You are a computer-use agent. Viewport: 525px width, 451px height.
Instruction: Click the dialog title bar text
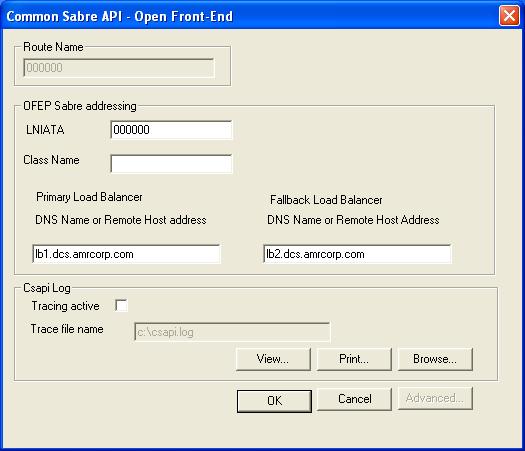pyautogui.click(x=120, y=16)
